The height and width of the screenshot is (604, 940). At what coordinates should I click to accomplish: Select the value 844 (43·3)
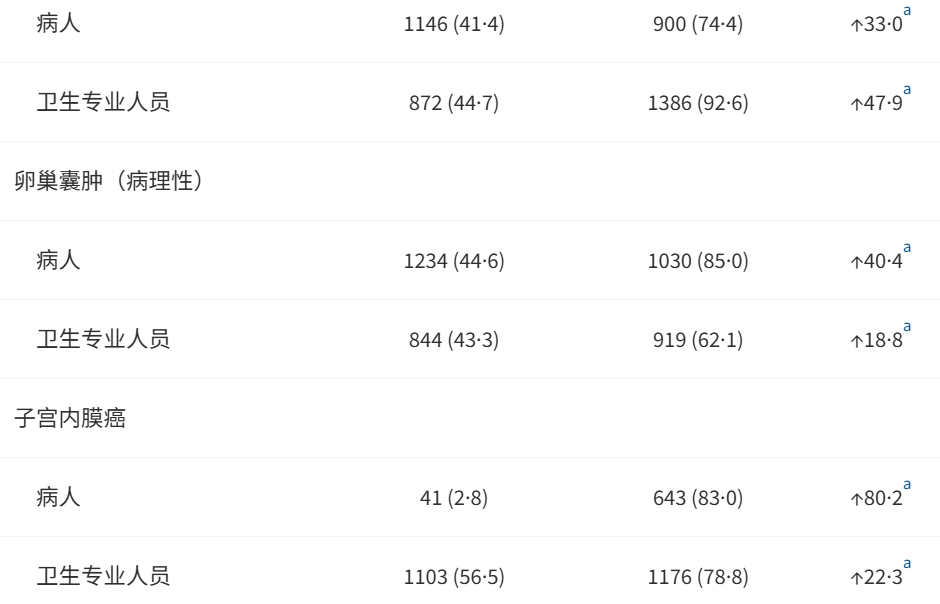[x=454, y=340]
